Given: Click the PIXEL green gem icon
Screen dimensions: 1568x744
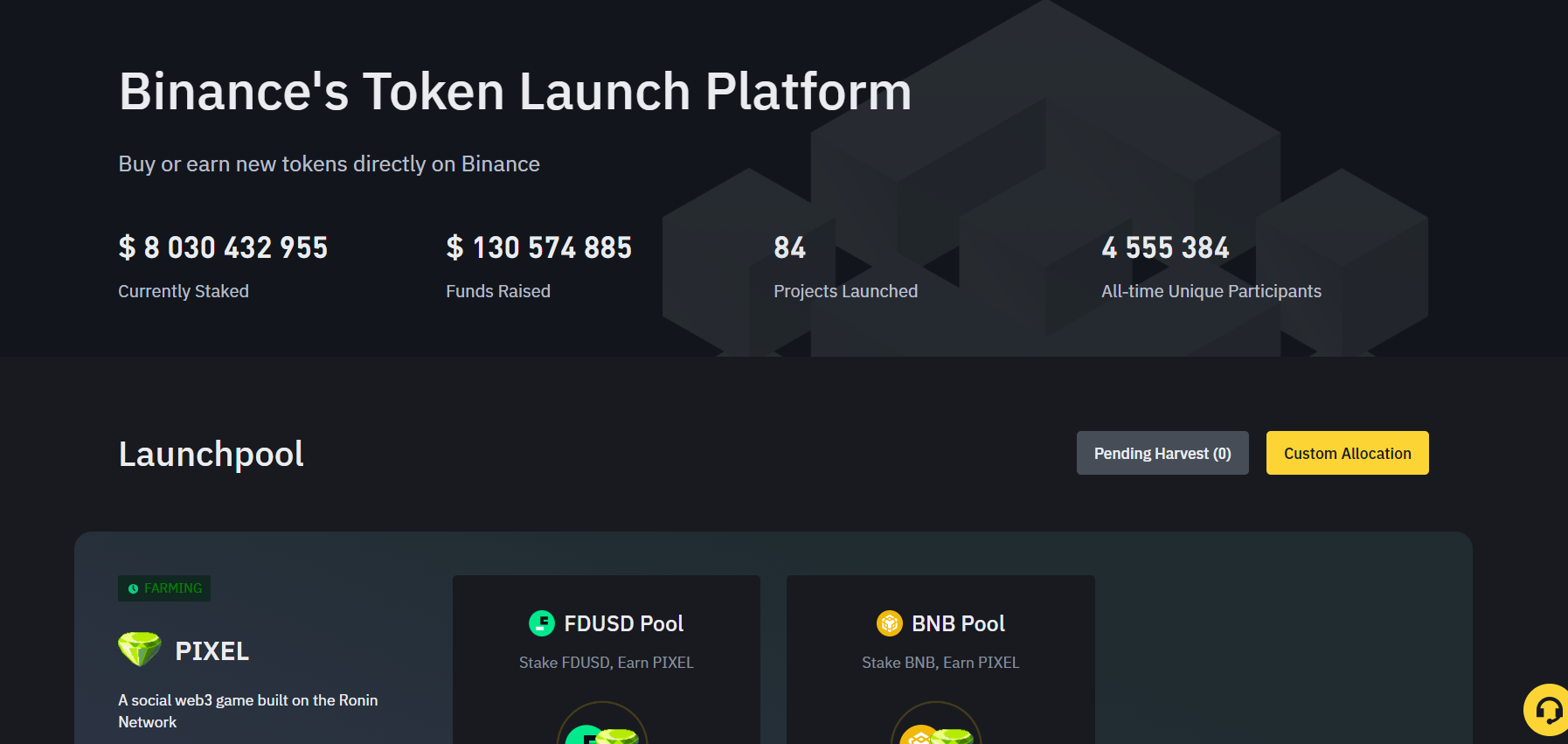Looking at the screenshot, I should click(140, 649).
